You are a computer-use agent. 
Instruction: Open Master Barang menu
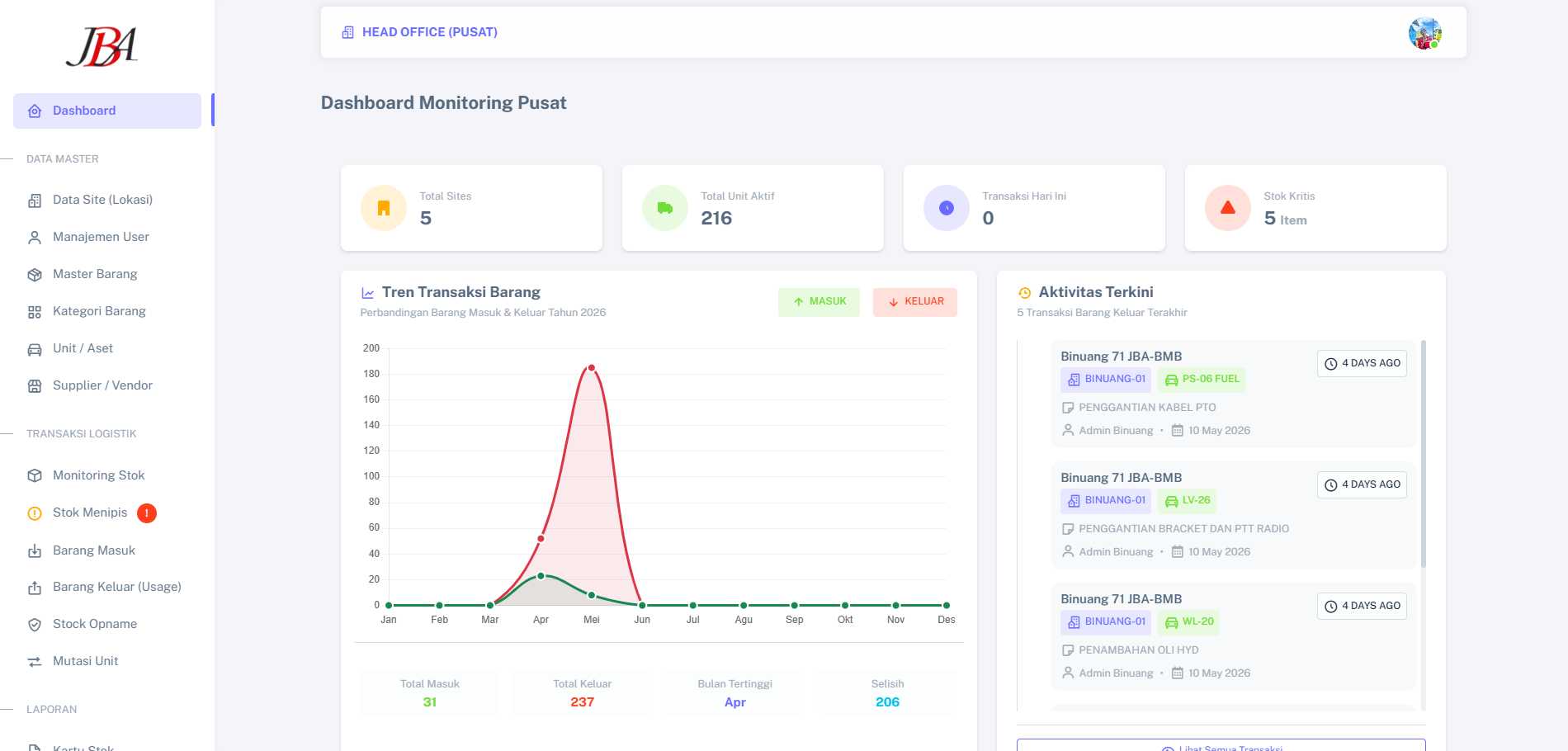pyautogui.click(x=95, y=274)
